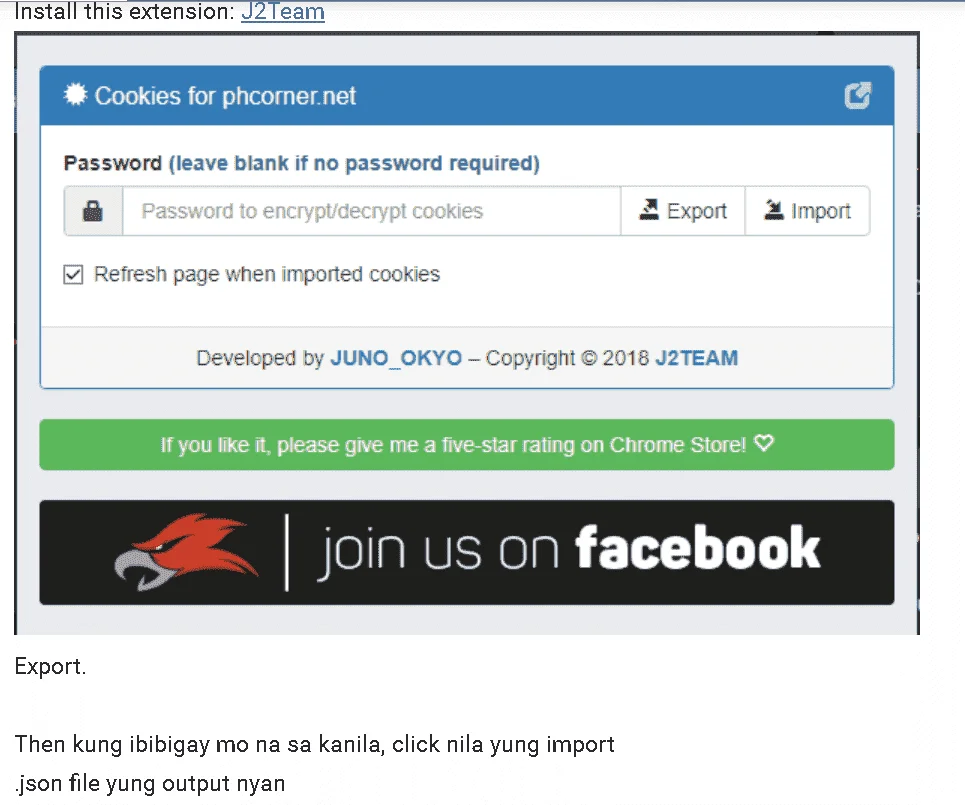The width and height of the screenshot is (965, 805).
Task: Open the J2TEAM copyright link
Action: pyautogui.click(x=696, y=358)
